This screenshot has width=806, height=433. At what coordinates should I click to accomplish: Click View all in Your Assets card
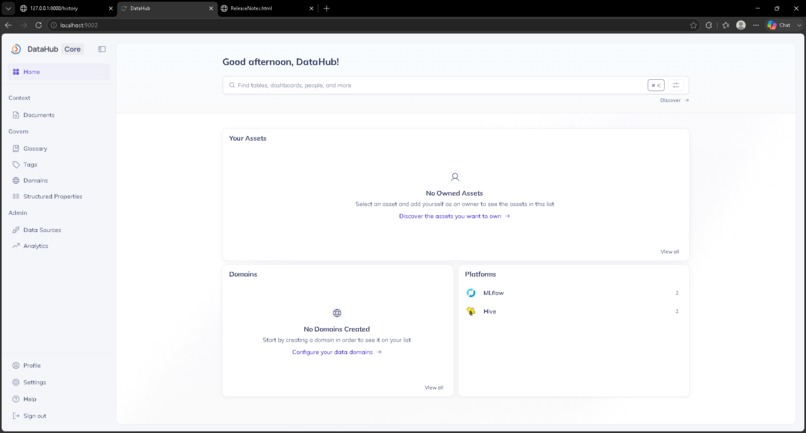[670, 252]
